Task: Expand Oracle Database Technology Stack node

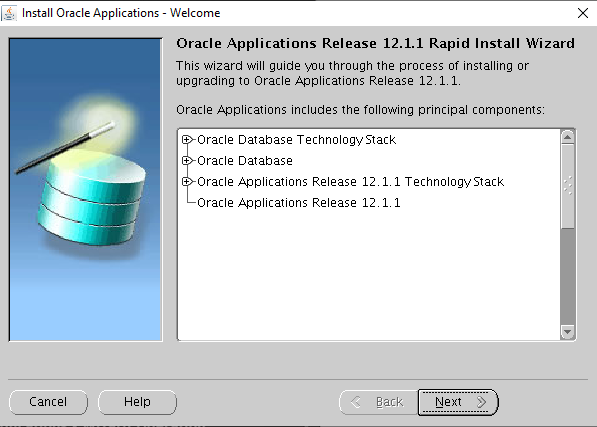Action: click(x=187, y=140)
